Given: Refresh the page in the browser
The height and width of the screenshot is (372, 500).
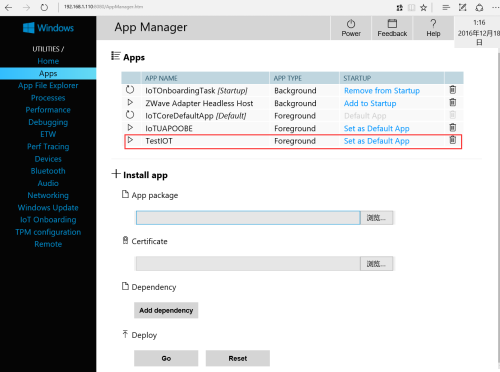Looking at the screenshot, I should click(44, 7).
